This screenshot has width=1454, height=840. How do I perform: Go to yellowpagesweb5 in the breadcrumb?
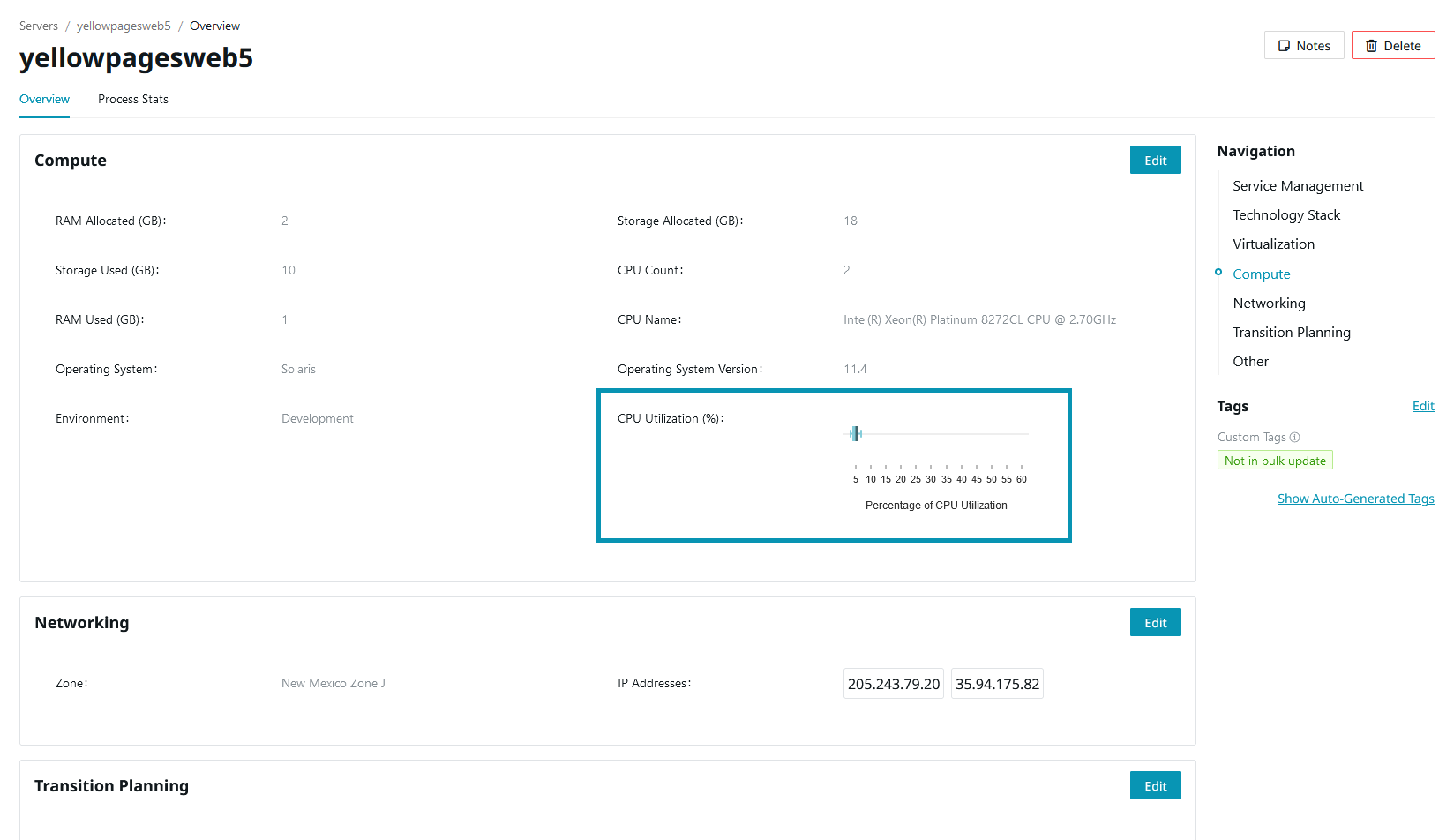(x=124, y=26)
